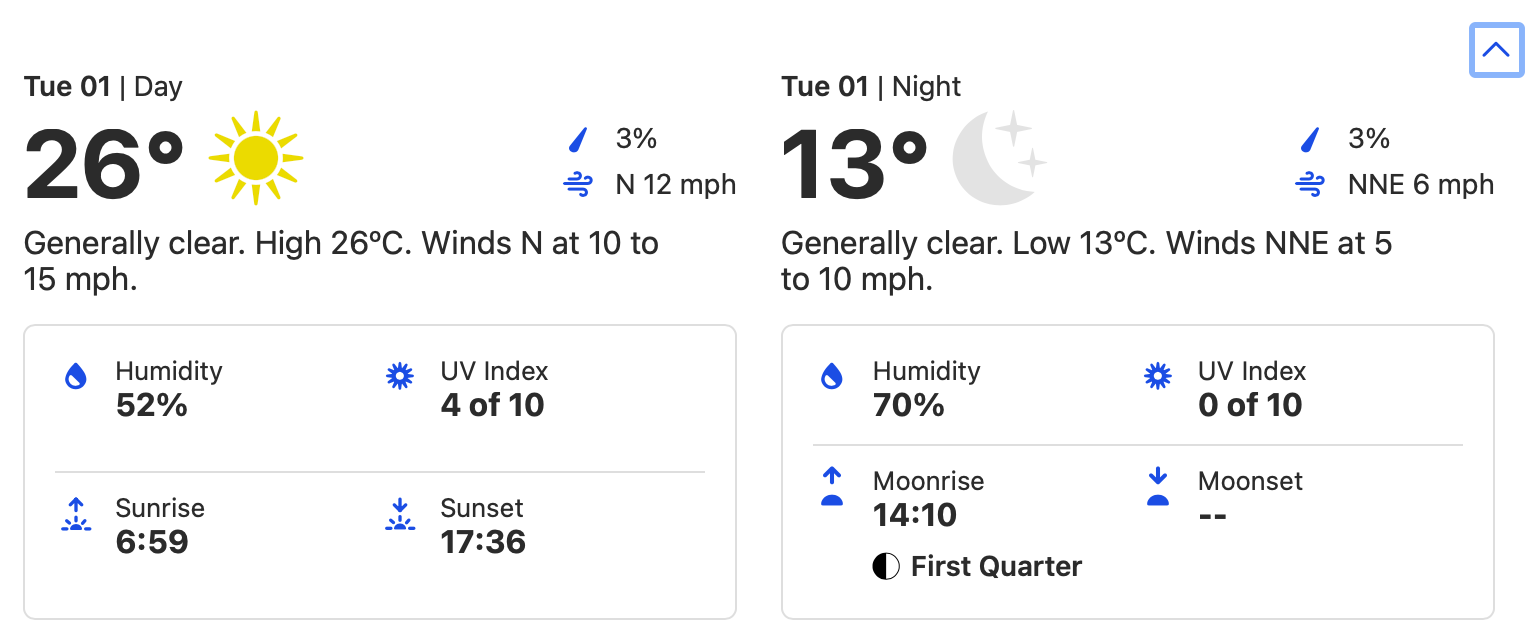Click the Tue 01 Day heading
1538x642 pixels.
[x=103, y=87]
